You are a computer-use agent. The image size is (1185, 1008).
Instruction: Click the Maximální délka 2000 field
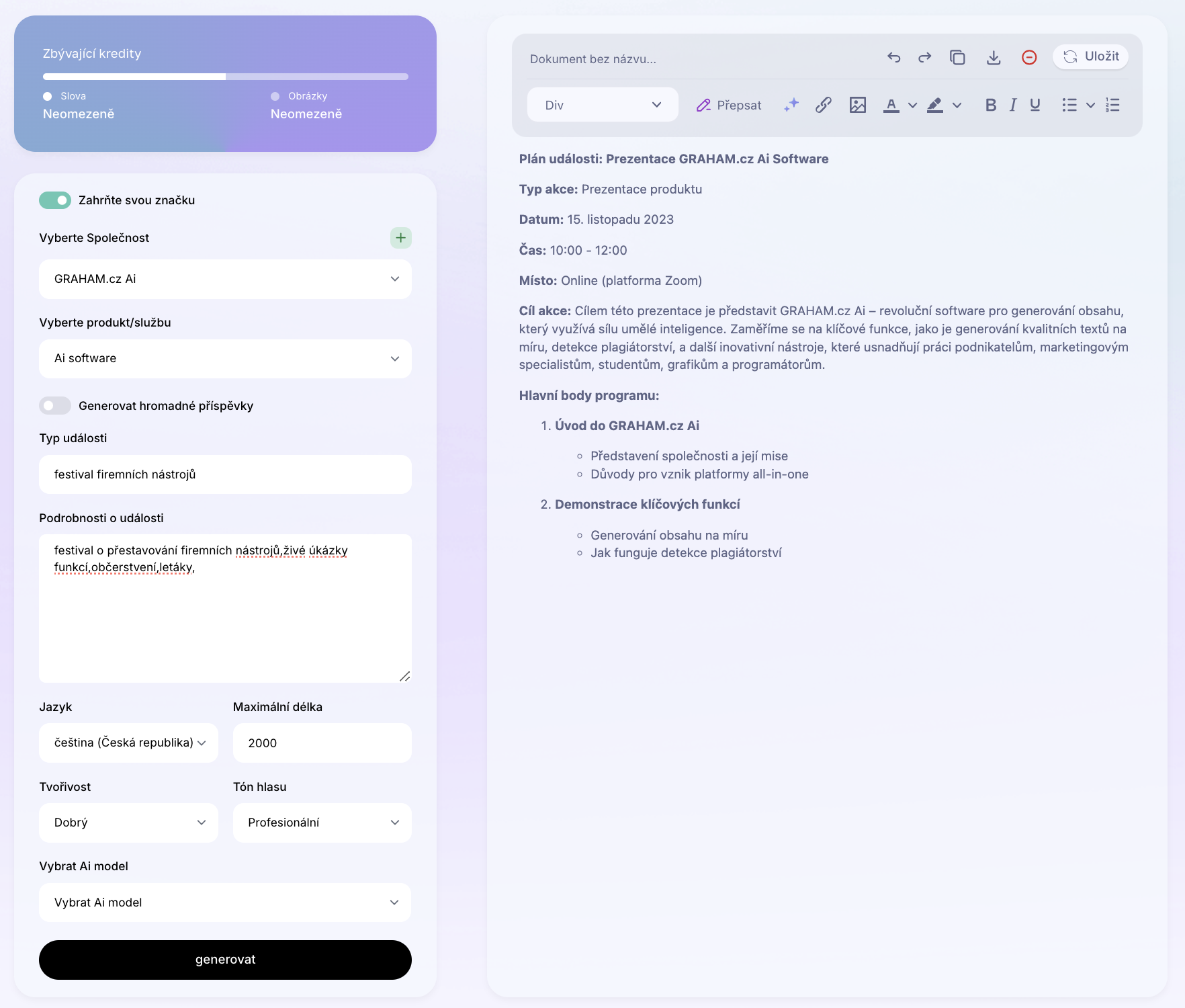pos(322,743)
